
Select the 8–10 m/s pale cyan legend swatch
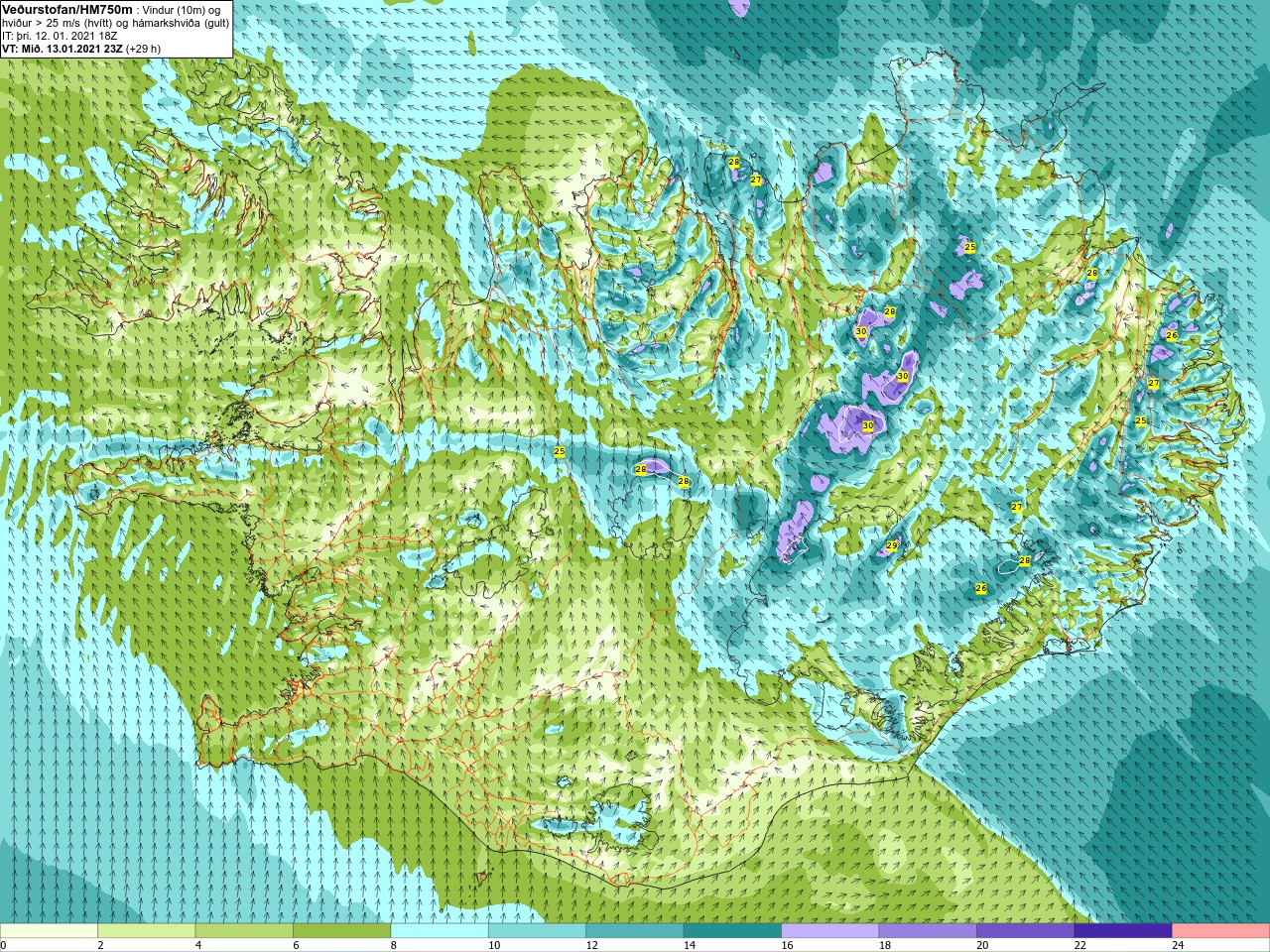pyautogui.click(x=440, y=931)
